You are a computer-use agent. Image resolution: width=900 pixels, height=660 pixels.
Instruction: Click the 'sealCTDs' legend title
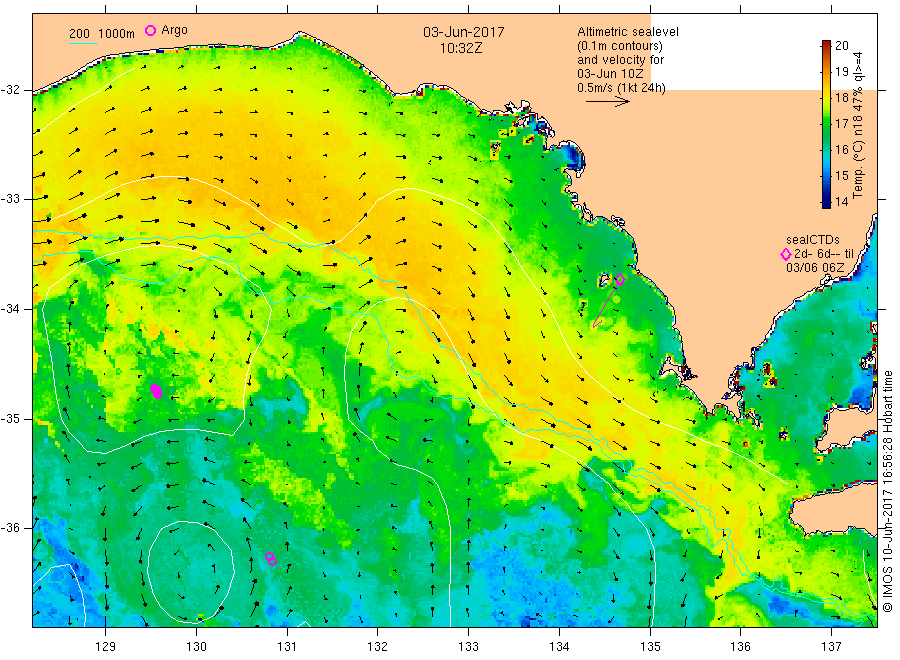tap(813, 240)
